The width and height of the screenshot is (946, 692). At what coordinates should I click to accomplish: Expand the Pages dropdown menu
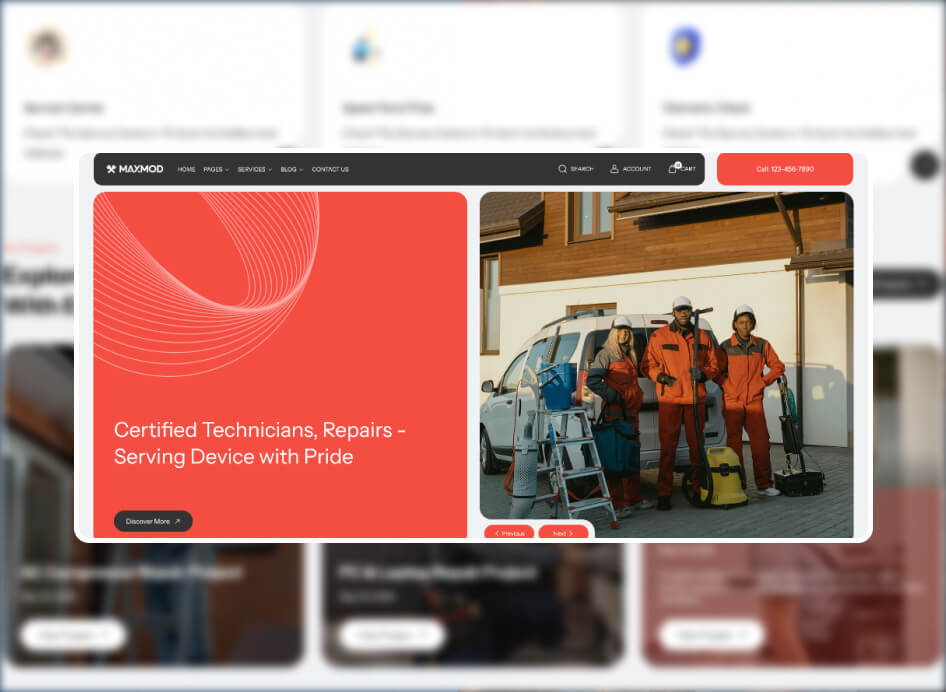216,169
